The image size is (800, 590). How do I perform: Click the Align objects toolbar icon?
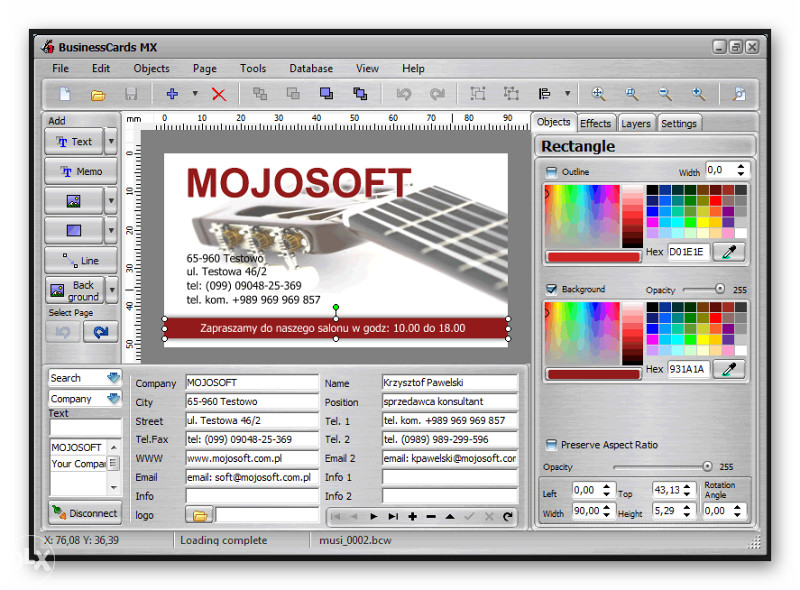(545, 94)
